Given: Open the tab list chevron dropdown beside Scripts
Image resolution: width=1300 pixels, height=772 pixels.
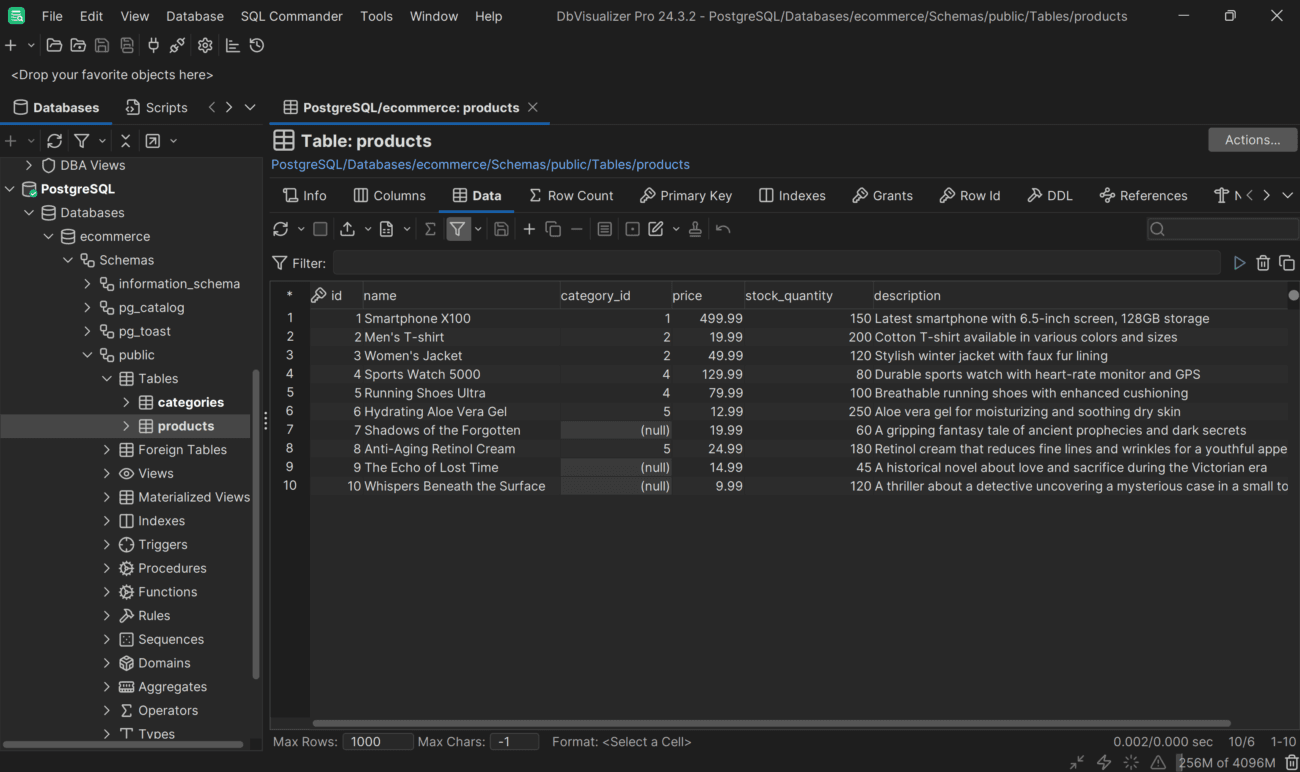Looking at the screenshot, I should pyautogui.click(x=250, y=107).
